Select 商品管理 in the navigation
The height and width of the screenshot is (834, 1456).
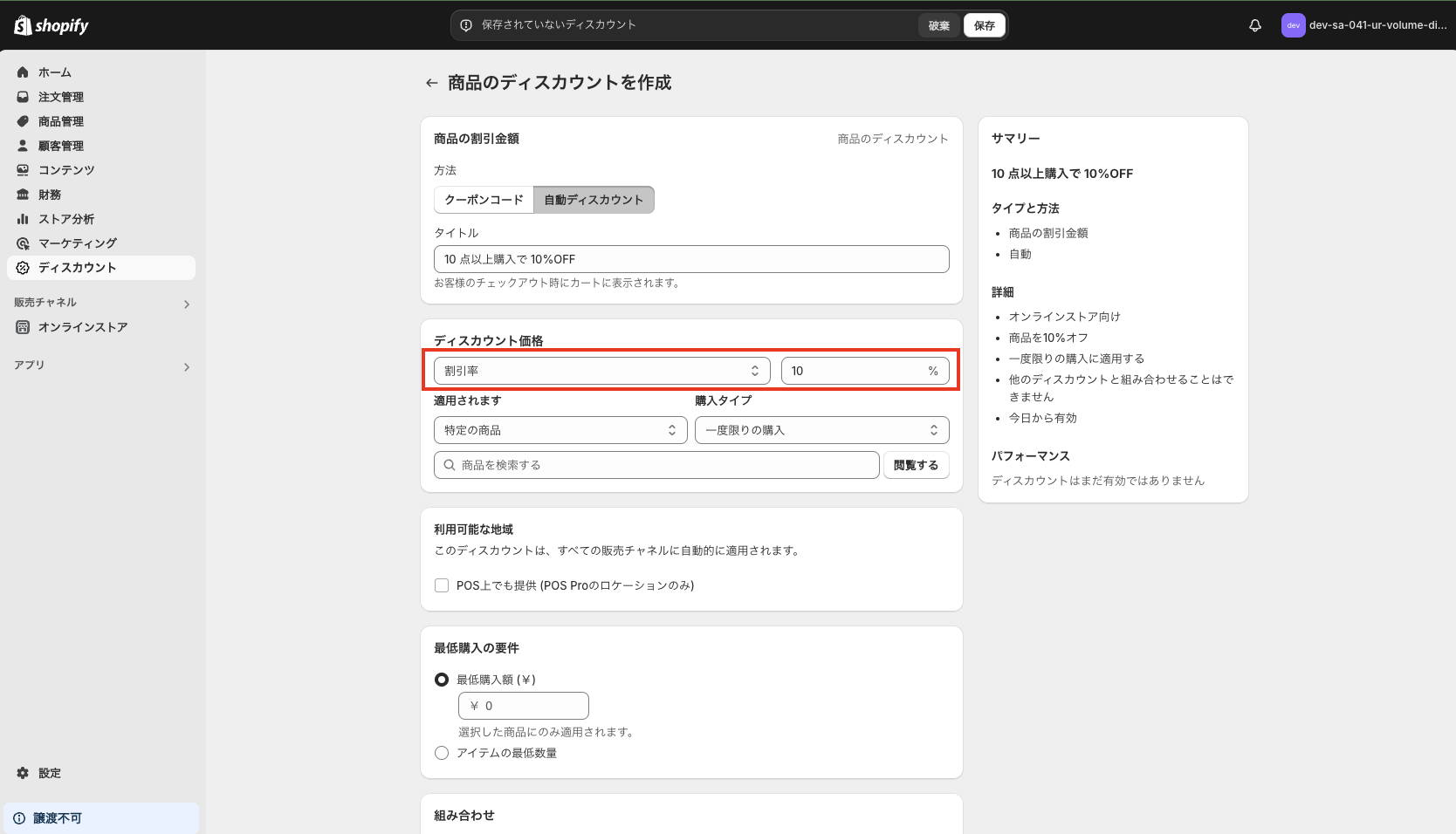coord(61,121)
